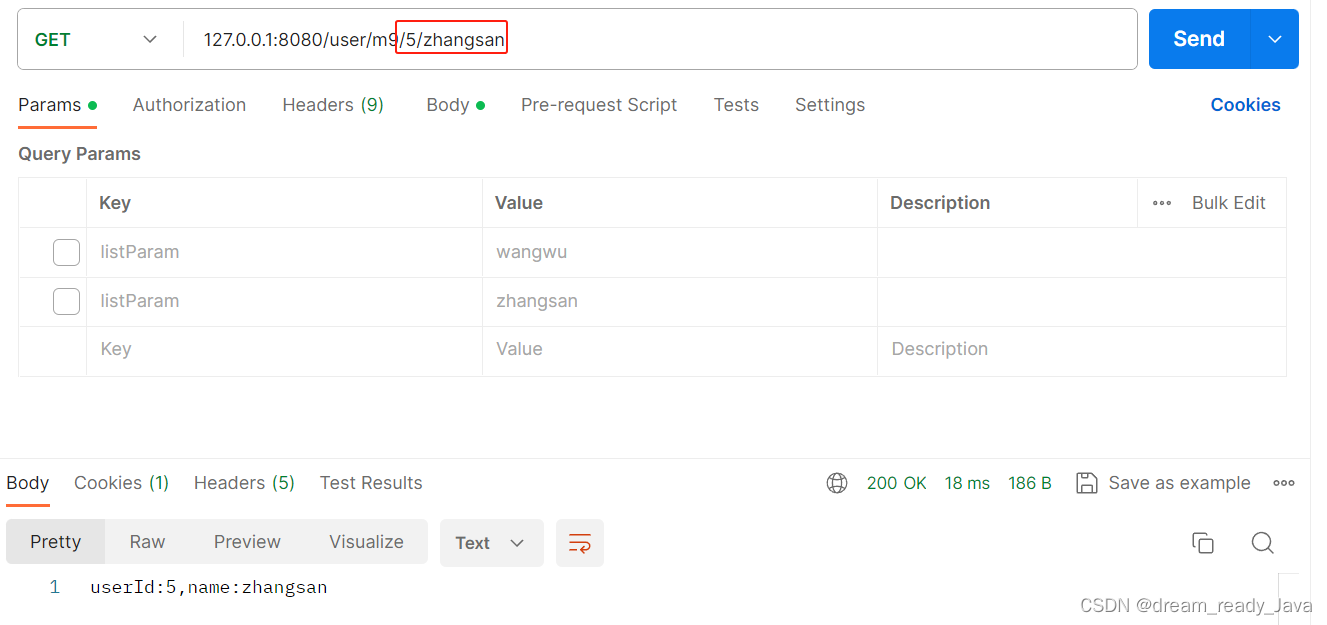Select the Visualize view

pos(366,542)
